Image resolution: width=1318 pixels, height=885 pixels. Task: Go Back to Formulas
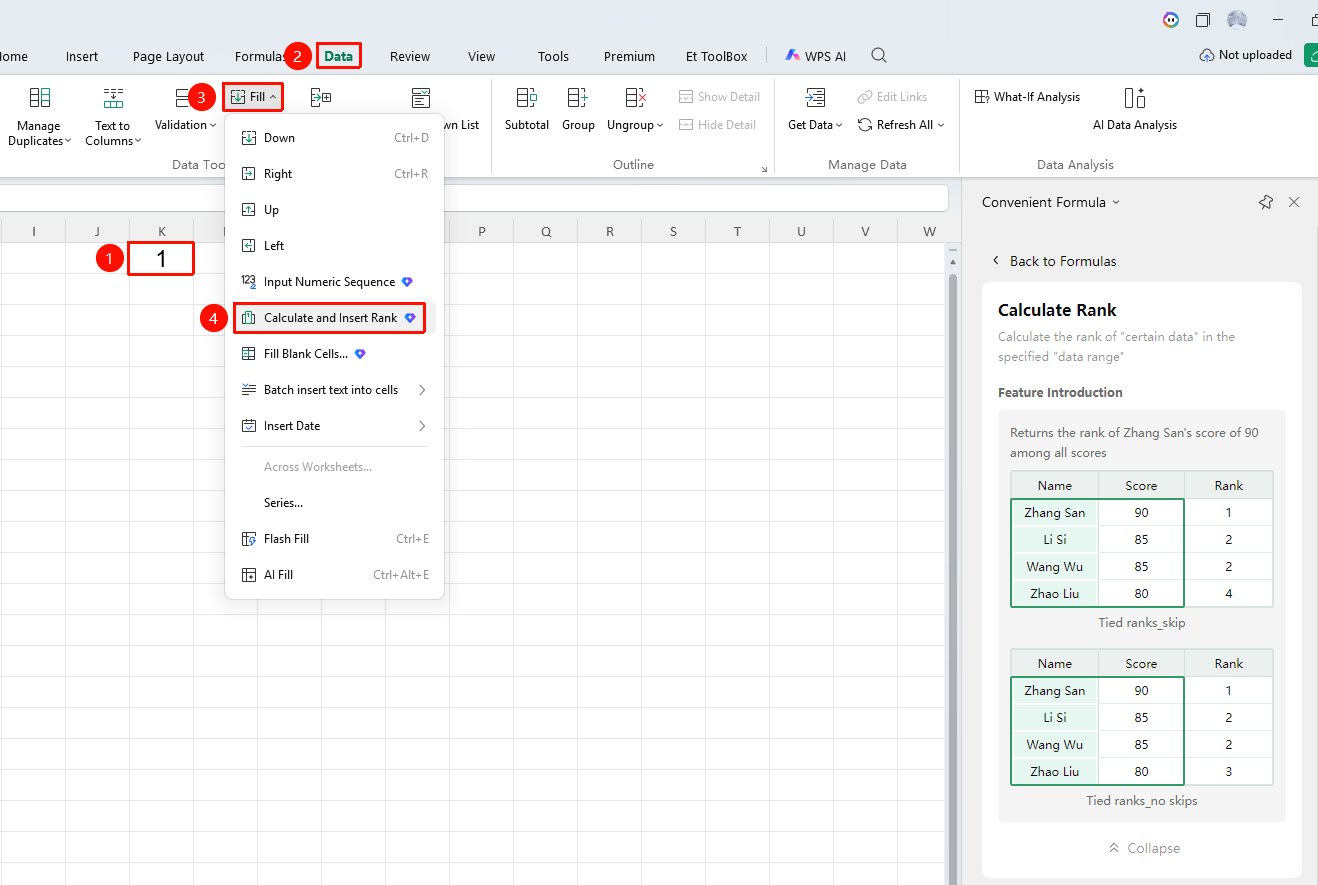pyautogui.click(x=1054, y=261)
